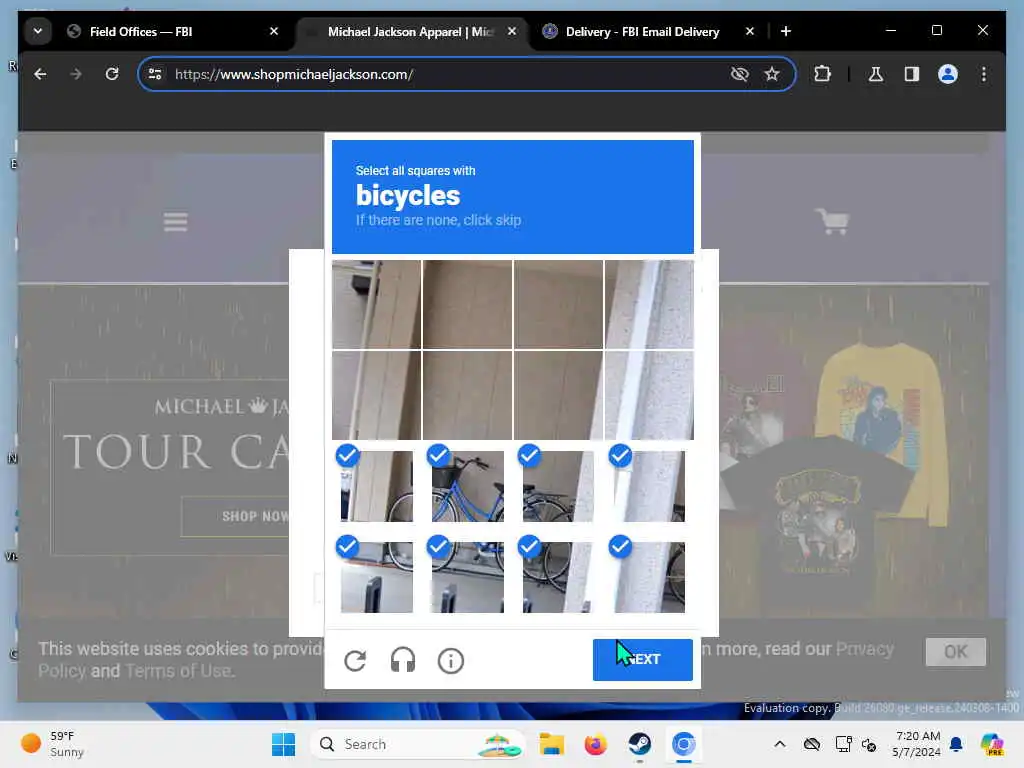The image size is (1024, 768).
Task: Open File Explorer from taskbar
Action: click(x=551, y=744)
